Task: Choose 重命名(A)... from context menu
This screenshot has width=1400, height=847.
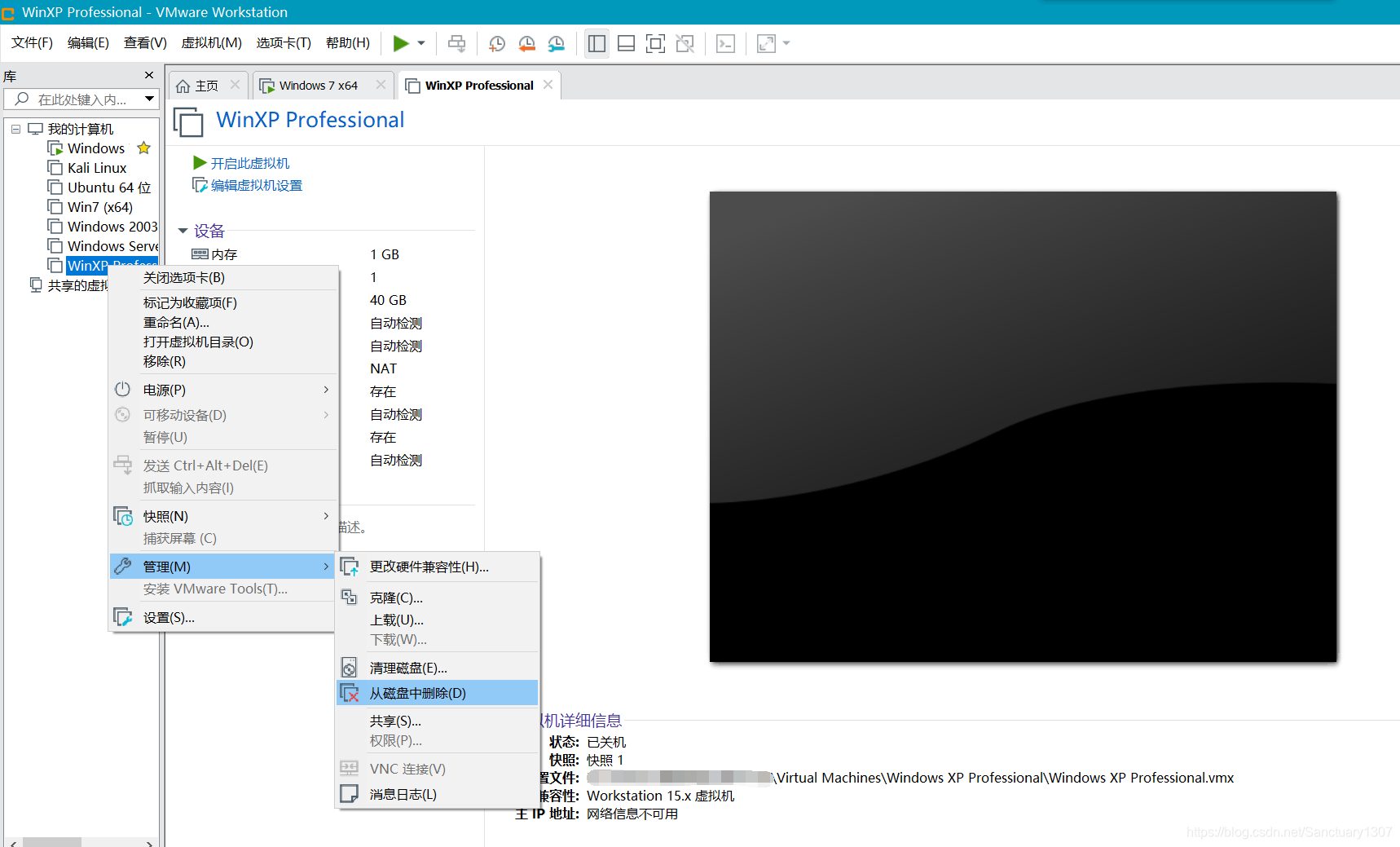Action: (223, 323)
